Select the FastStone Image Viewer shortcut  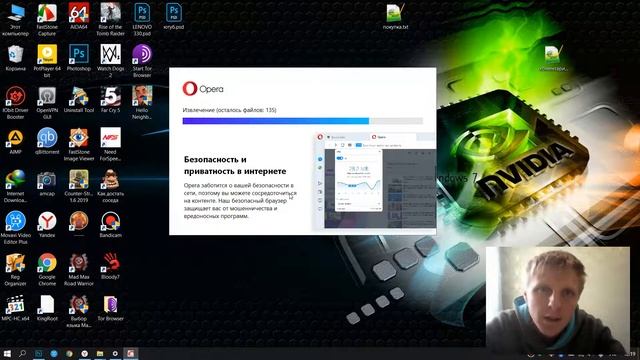pyautogui.click(x=79, y=144)
